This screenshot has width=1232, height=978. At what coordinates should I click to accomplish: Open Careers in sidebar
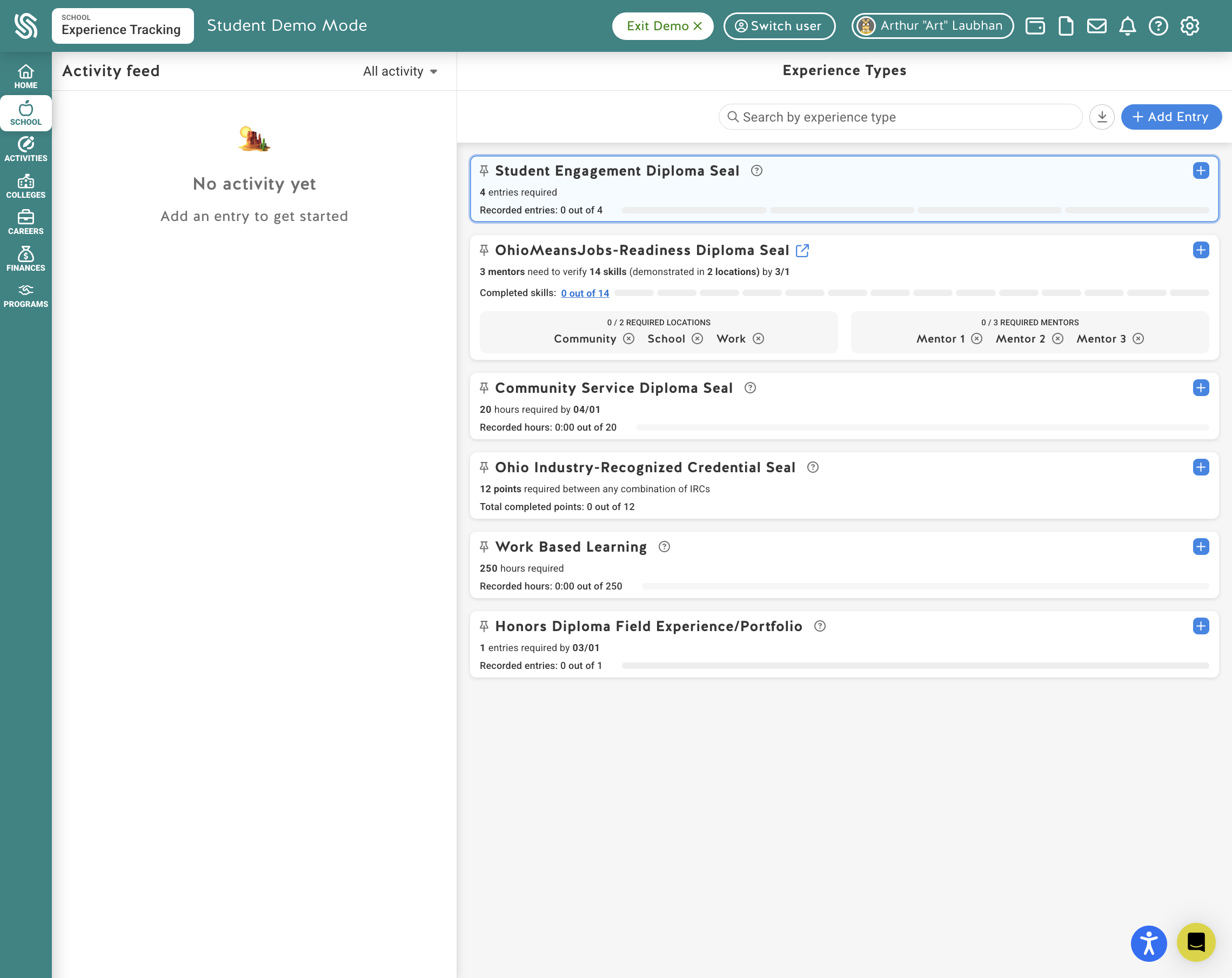[26, 223]
